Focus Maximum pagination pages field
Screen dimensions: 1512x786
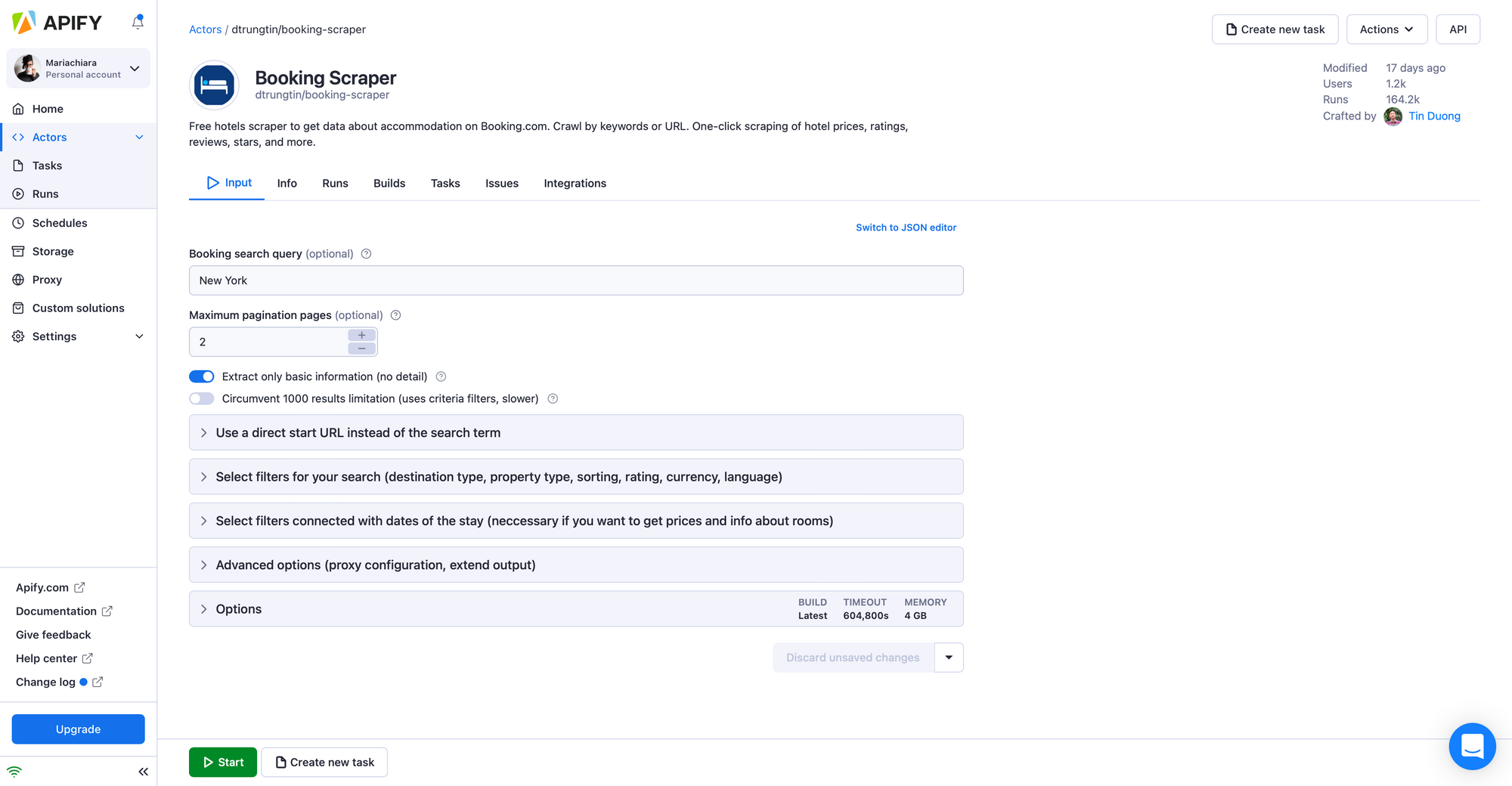(268, 342)
